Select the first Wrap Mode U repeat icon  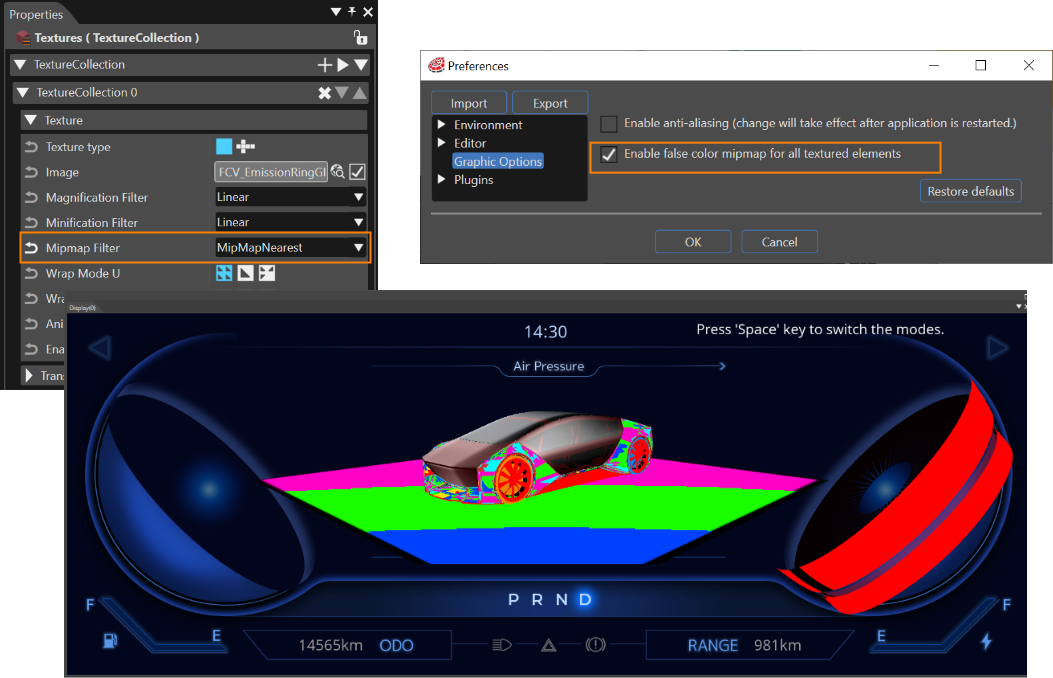[224, 273]
